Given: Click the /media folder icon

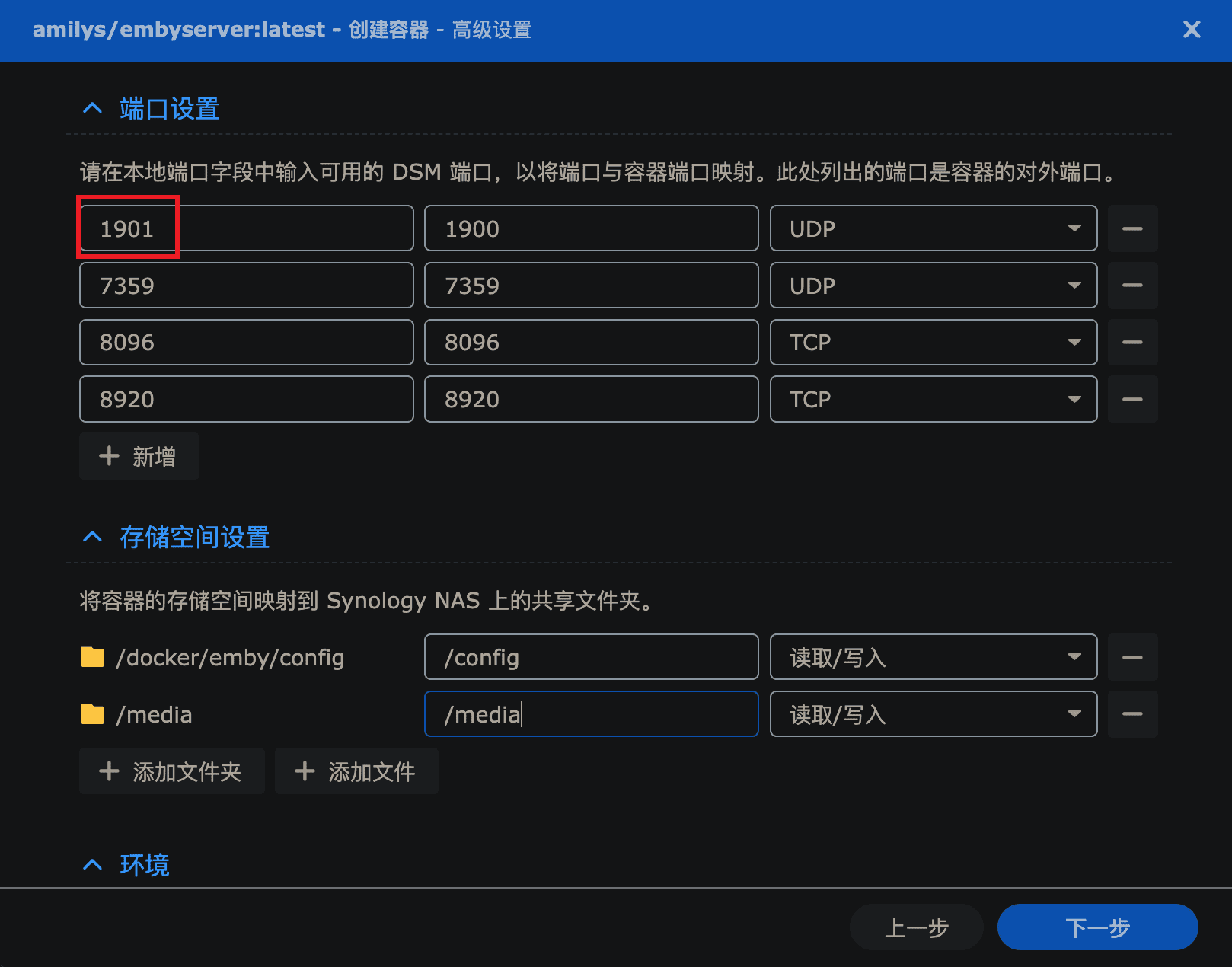Looking at the screenshot, I should 93,714.
